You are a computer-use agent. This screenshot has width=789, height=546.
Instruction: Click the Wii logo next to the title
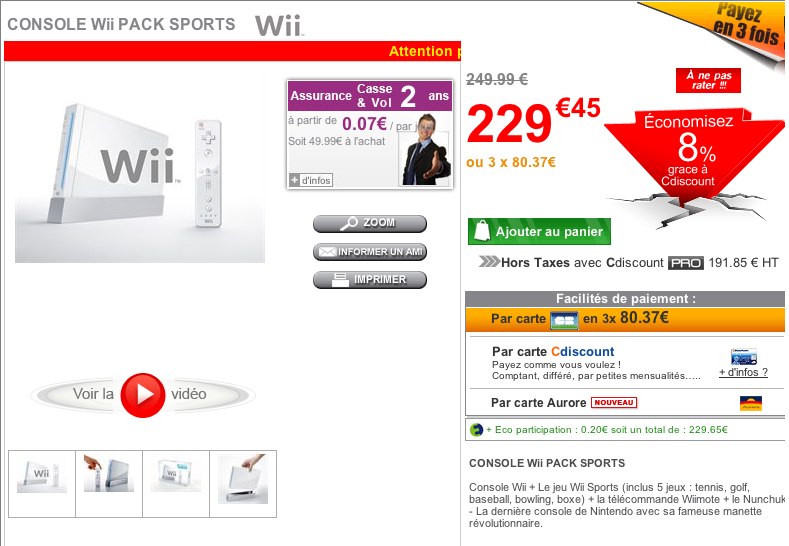click(x=279, y=25)
